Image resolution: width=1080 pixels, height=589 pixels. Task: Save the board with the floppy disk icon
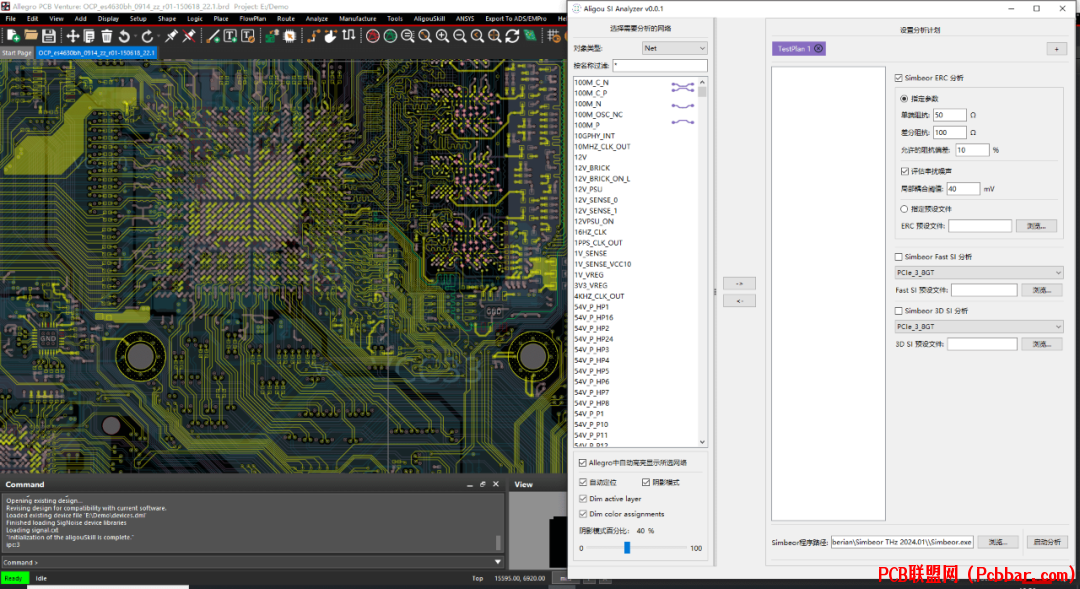pos(48,36)
